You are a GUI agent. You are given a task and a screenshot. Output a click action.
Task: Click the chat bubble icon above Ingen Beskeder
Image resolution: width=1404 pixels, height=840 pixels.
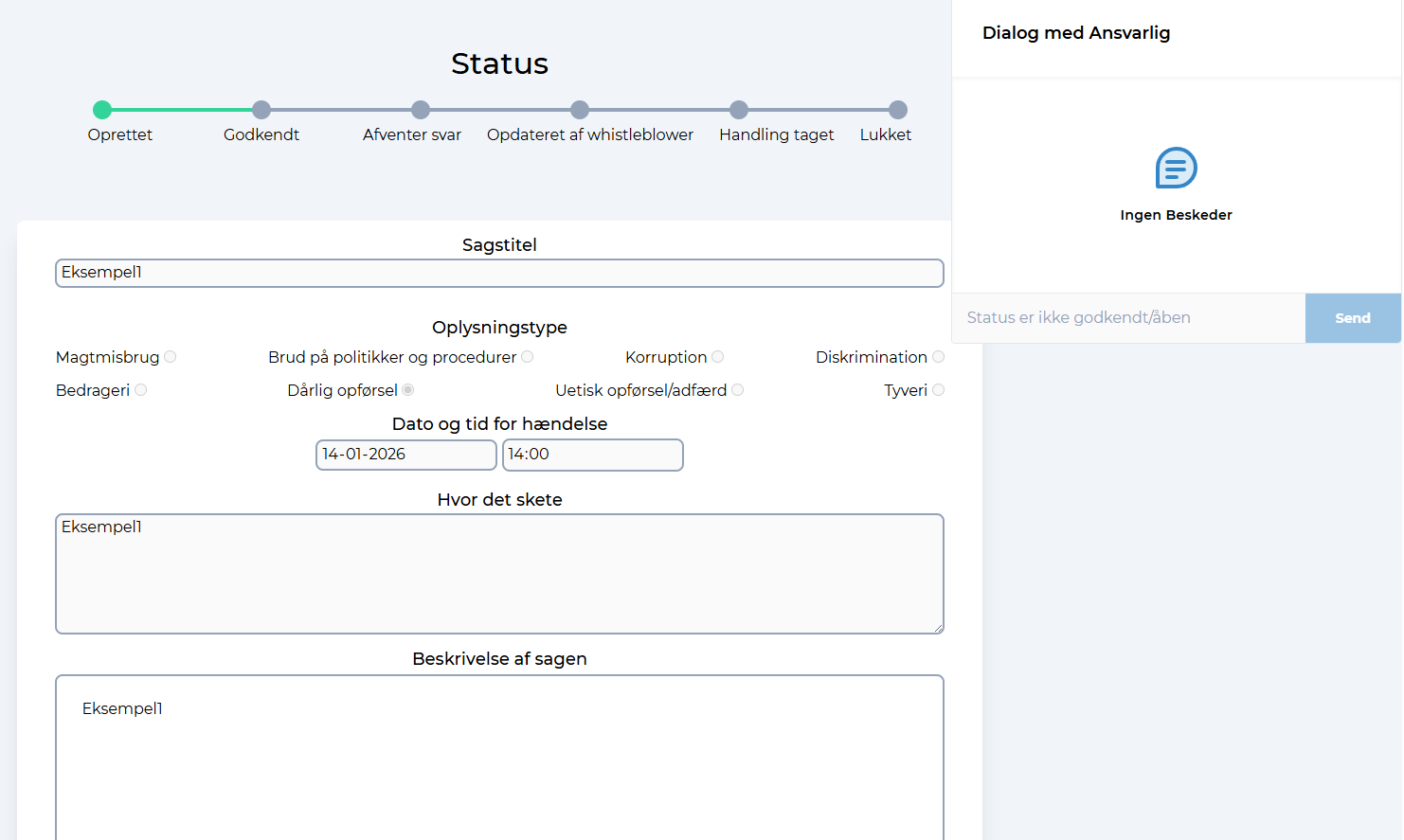[1176, 169]
